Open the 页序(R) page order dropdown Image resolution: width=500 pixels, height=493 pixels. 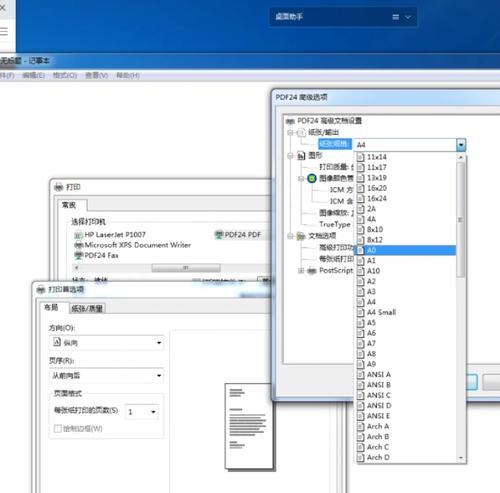click(x=107, y=376)
